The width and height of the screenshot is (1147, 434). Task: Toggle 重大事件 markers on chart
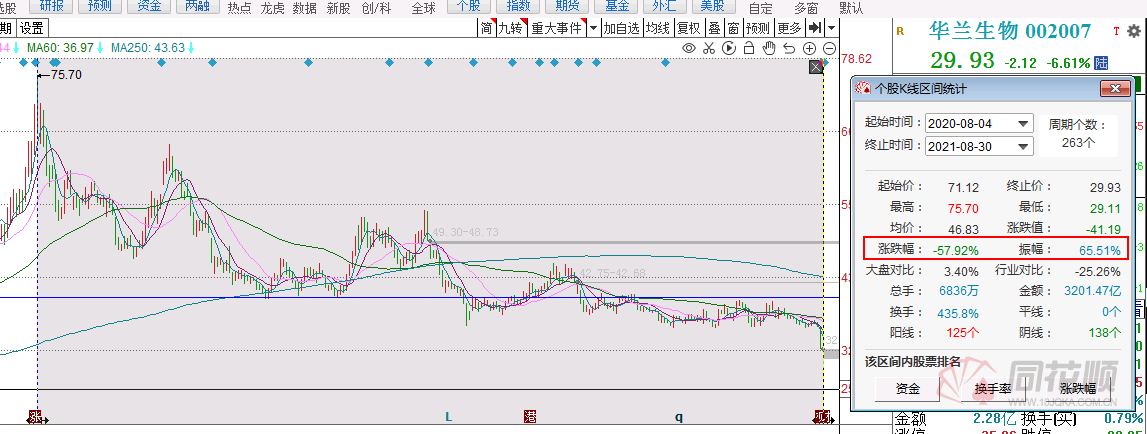point(557,29)
